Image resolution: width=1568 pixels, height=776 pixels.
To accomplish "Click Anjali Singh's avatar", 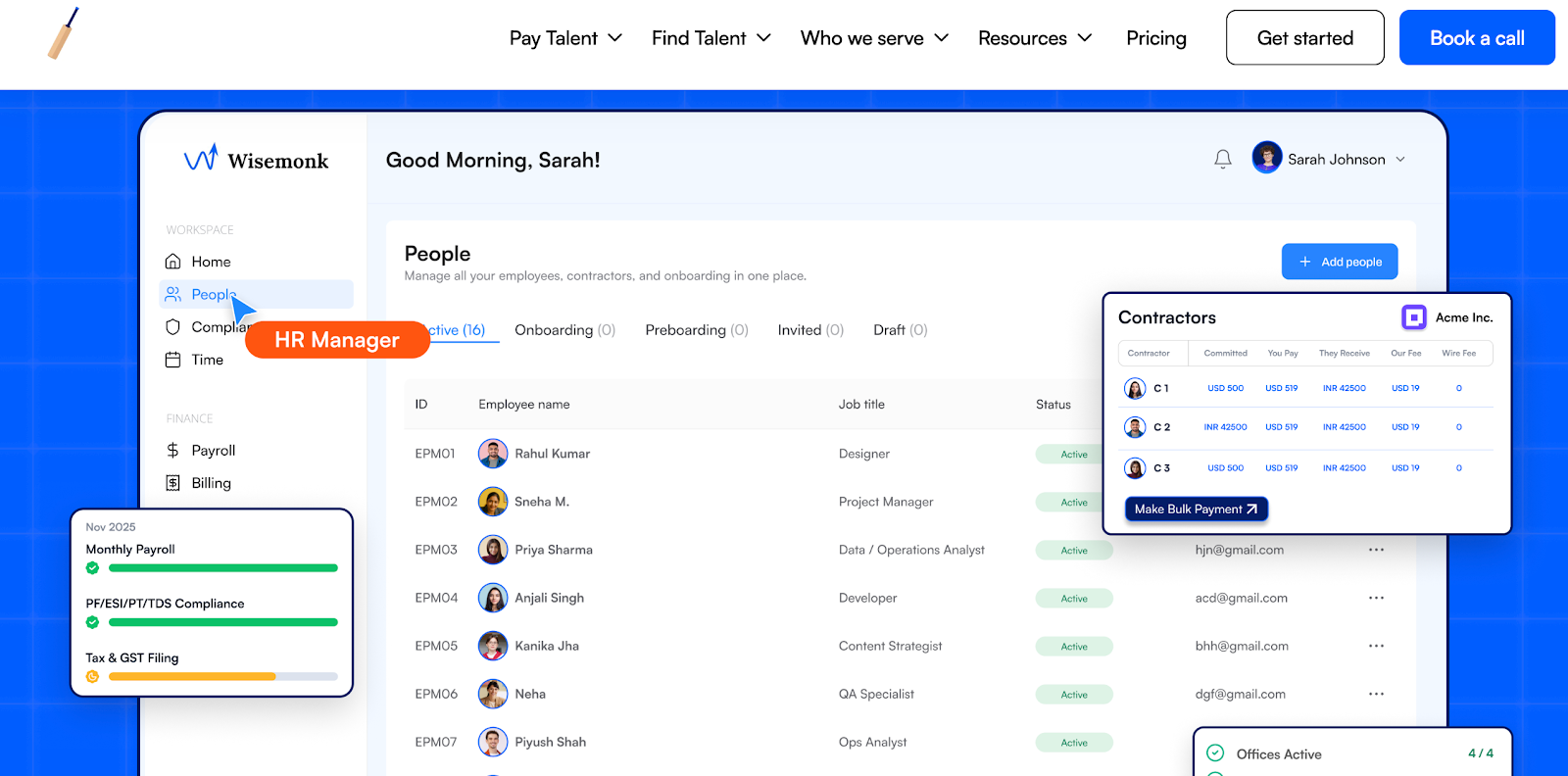I will (x=493, y=598).
